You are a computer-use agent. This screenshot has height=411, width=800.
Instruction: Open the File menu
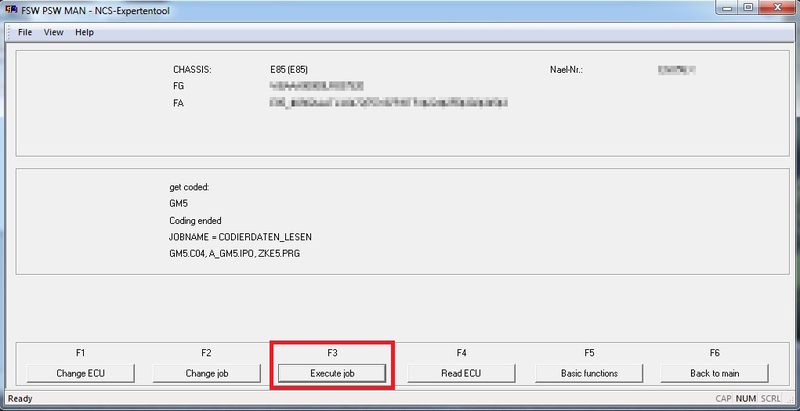pos(25,32)
